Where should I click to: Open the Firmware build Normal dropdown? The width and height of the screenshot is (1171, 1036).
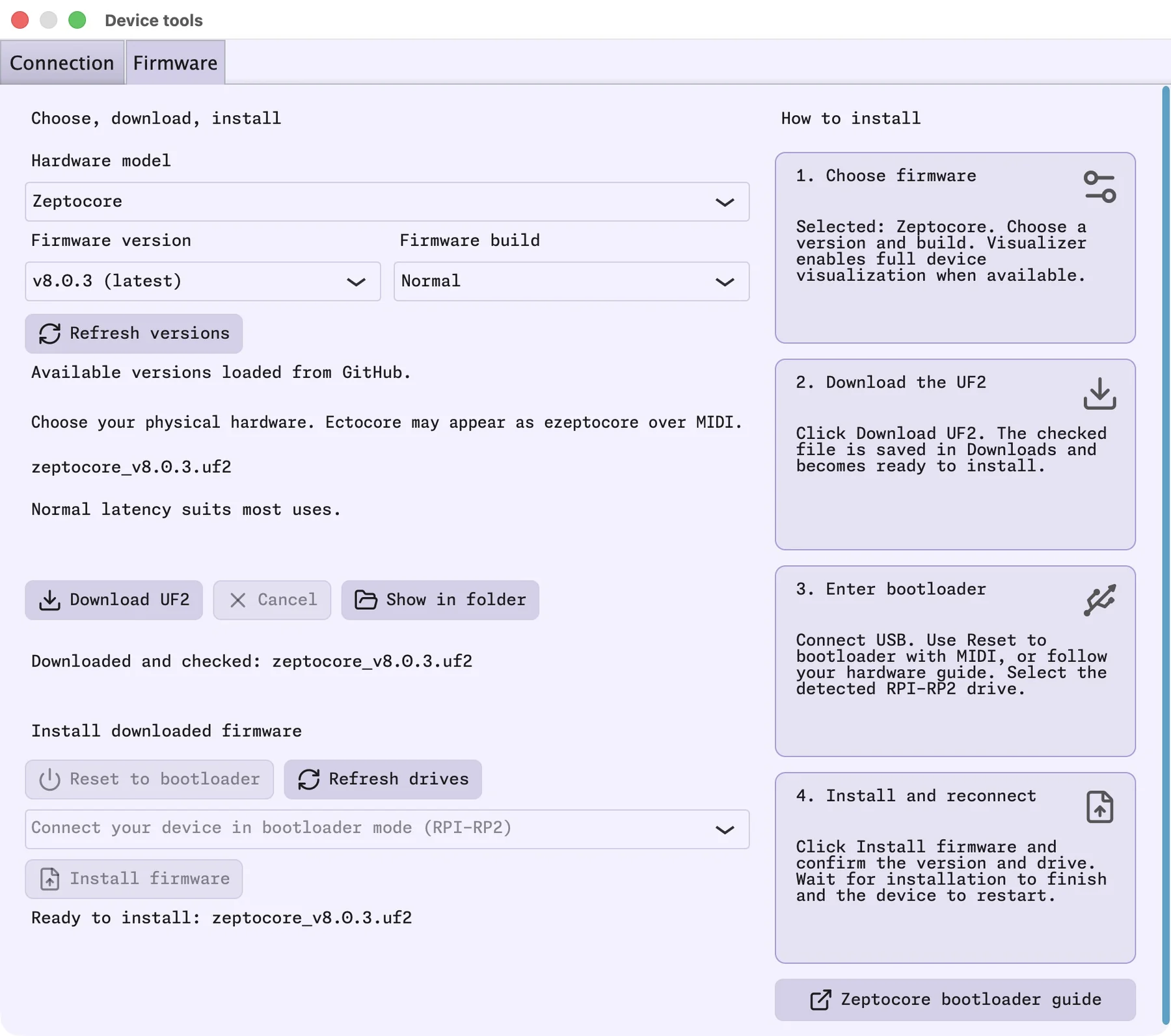(571, 282)
